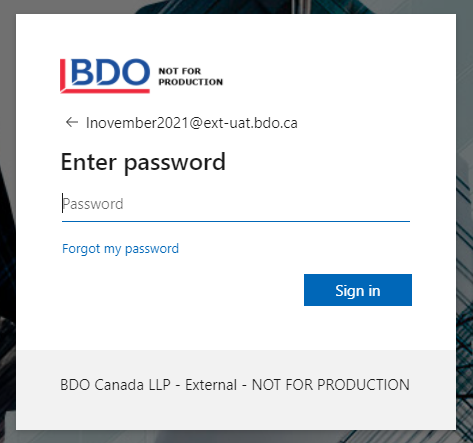Image resolution: width=473 pixels, height=443 pixels.
Task: Click the BDO logo
Action: pyautogui.click(x=105, y=76)
